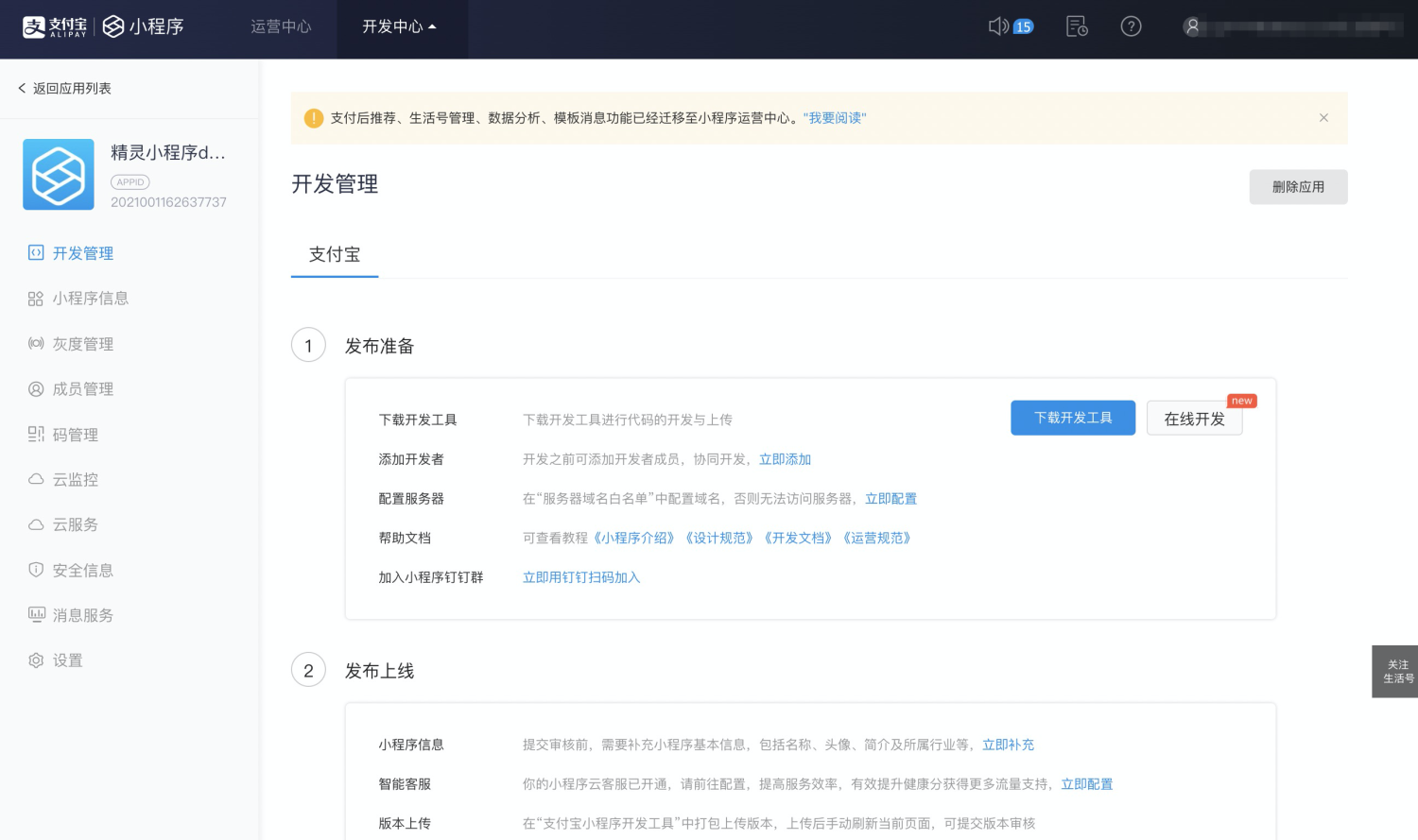Click the 下载开发工具 blue button

(x=1073, y=418)
